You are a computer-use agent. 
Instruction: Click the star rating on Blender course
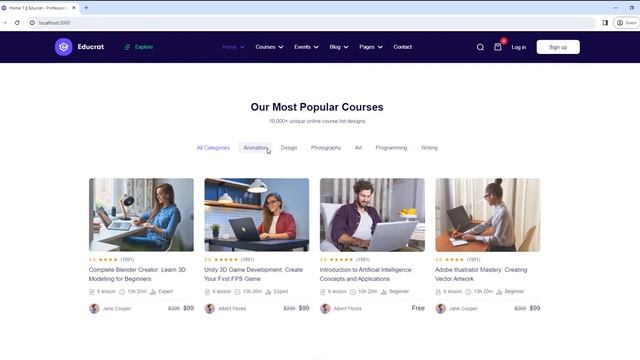coord(108,260)
